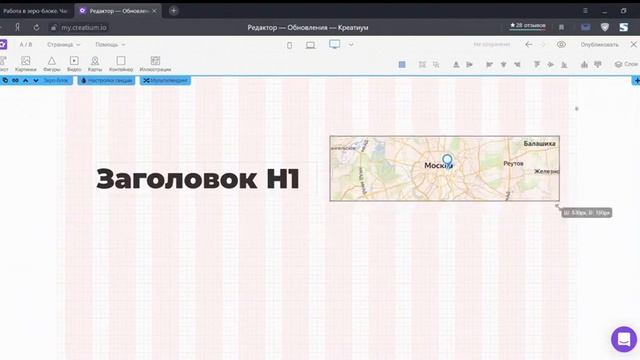Screen dimensions: 640x360
Task: Click the Yandex Я home icon
Action: [18, 27]
